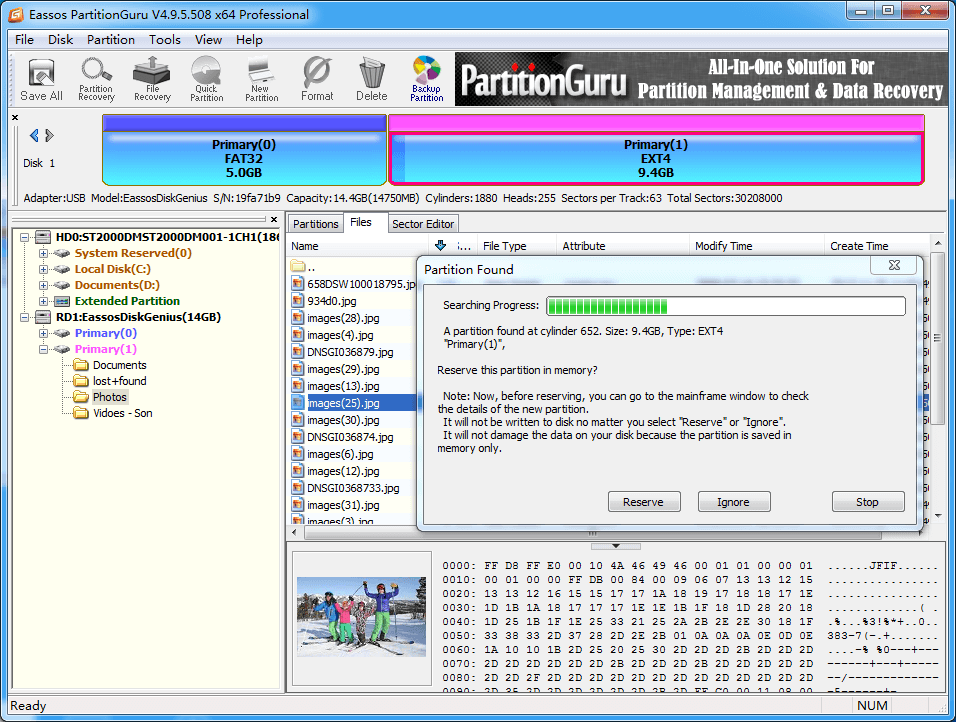Click the skiing photo preview thumbnail
The image size is (956, 722).
coord(362,617)
